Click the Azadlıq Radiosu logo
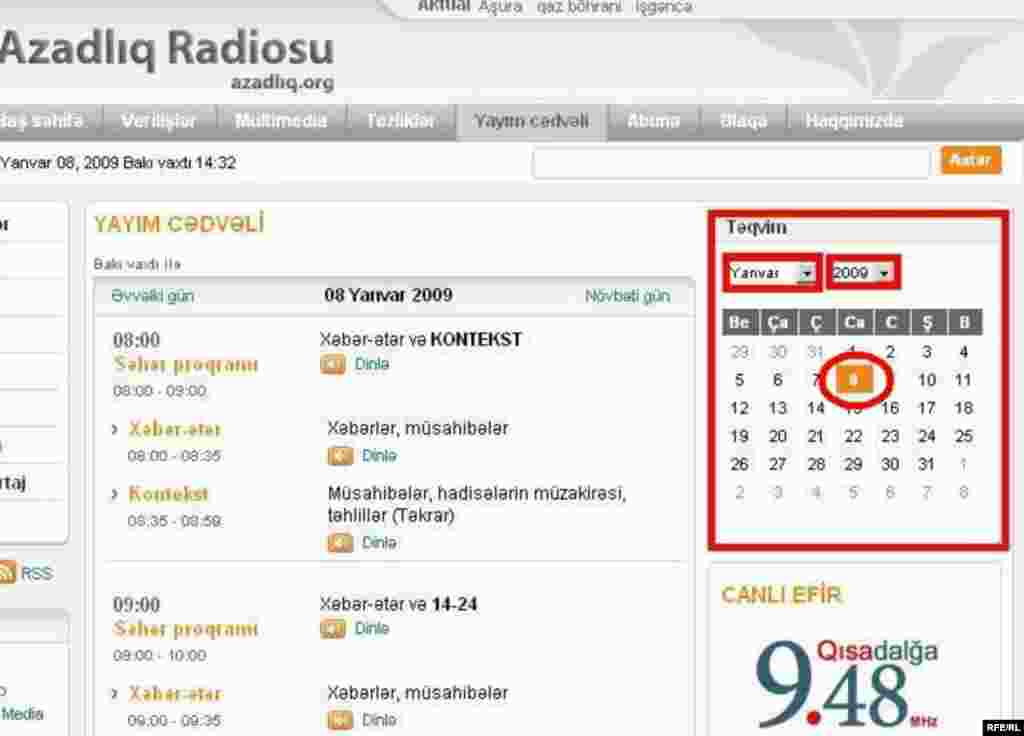This screenshot has width=1024, height=736. pos(168,47)
